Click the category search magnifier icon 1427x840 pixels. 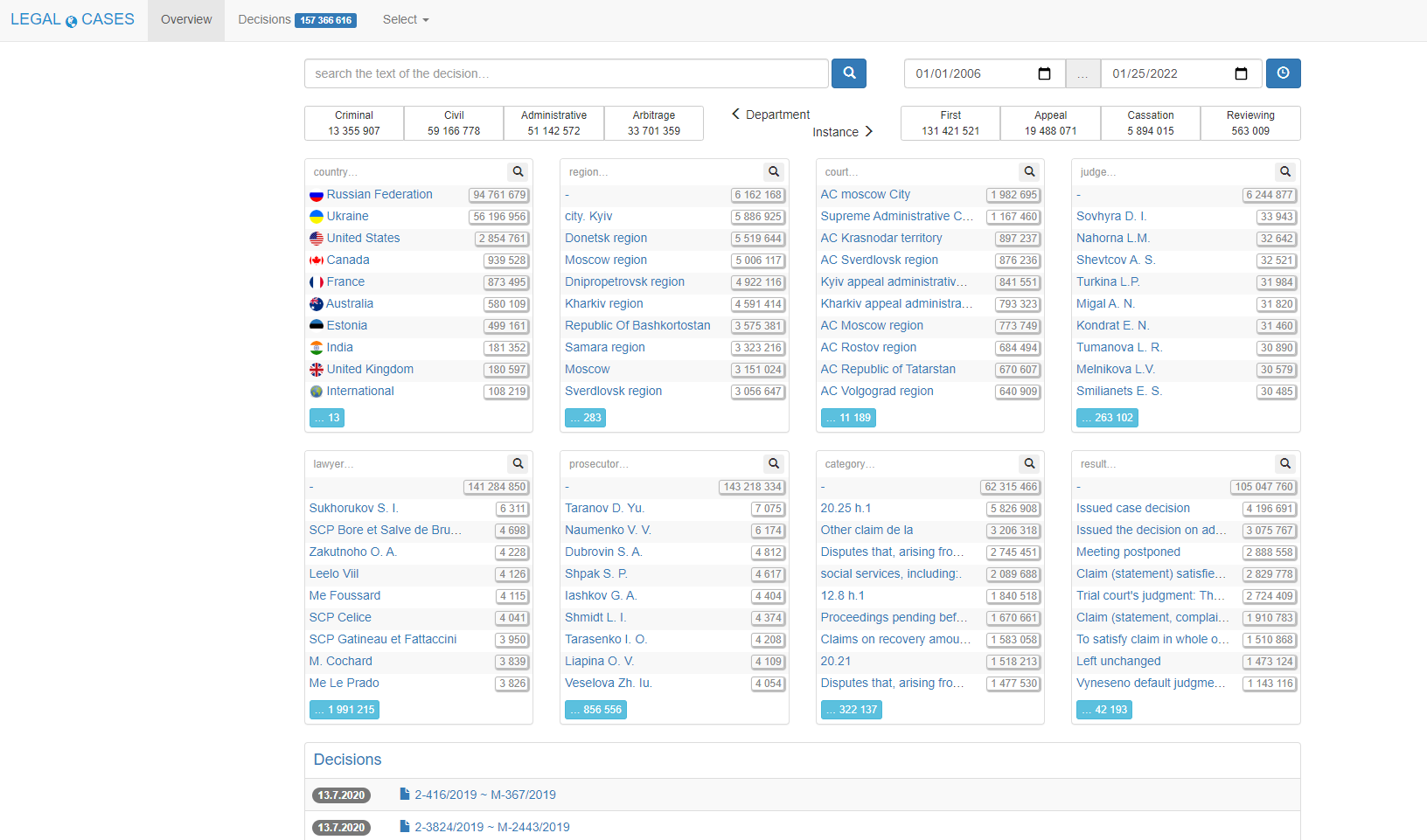(1029, 464)
